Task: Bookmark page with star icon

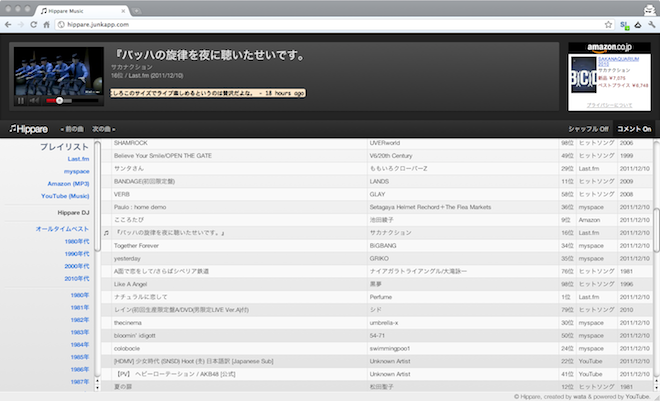Action: point(608,25)
